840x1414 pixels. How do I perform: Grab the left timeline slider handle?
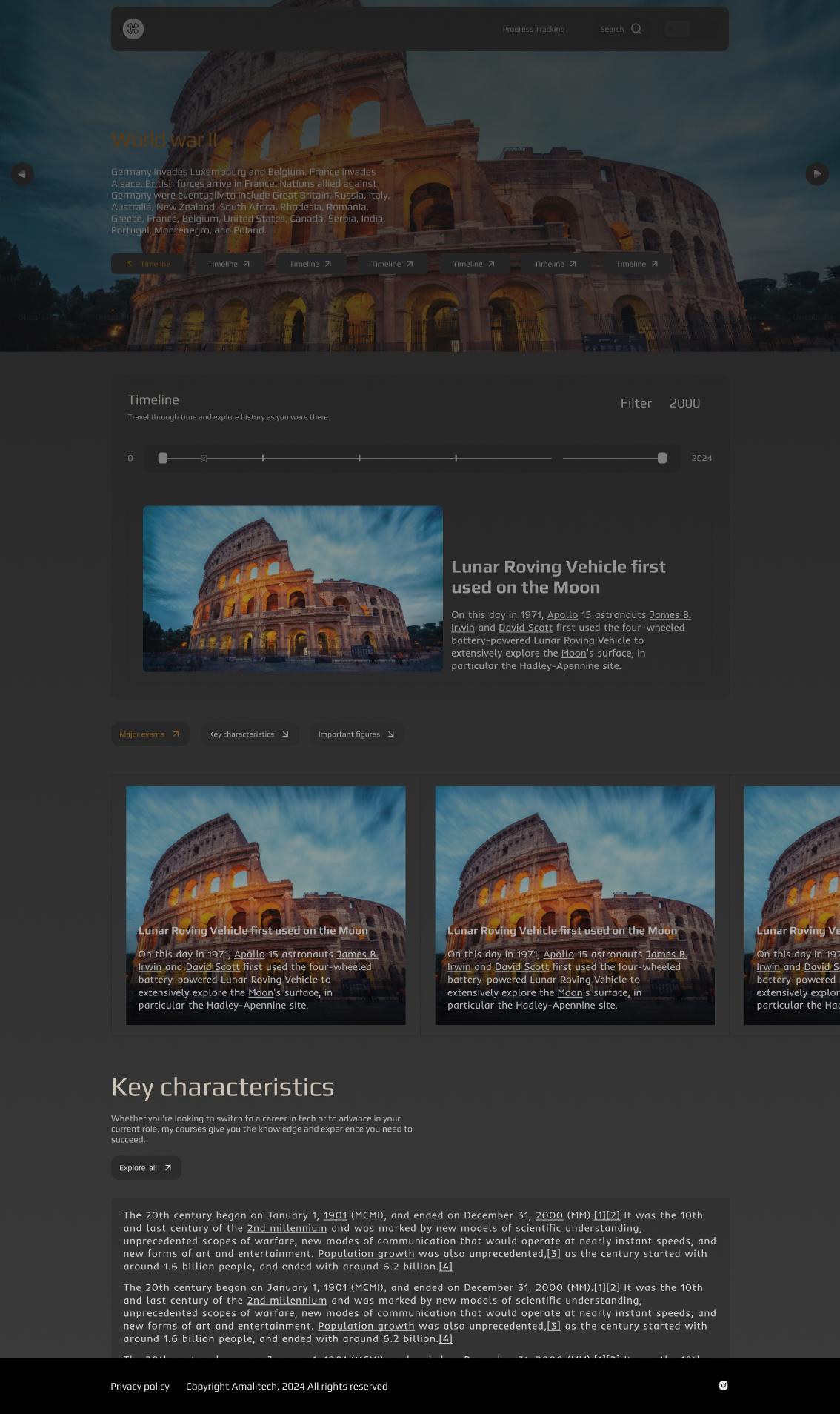tap(163, 458)
